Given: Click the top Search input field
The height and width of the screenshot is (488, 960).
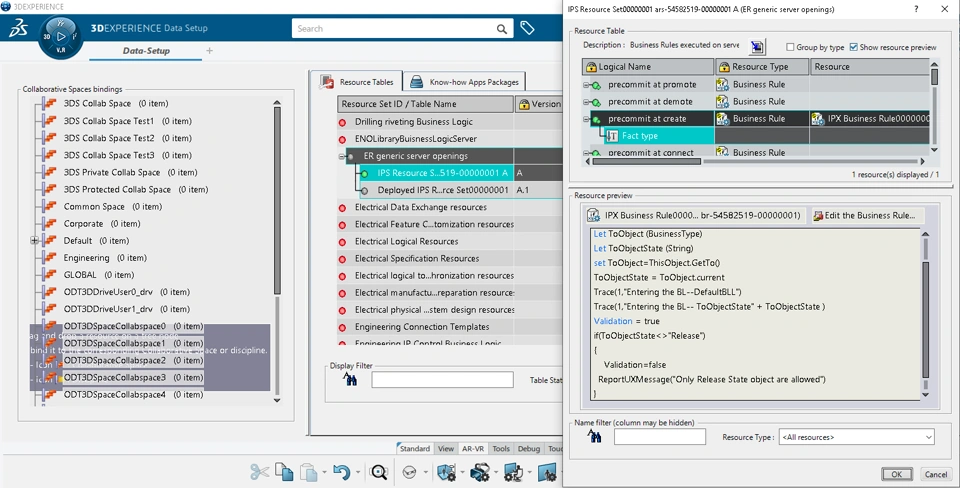Looking at the screenshot, I should point(392,29).
